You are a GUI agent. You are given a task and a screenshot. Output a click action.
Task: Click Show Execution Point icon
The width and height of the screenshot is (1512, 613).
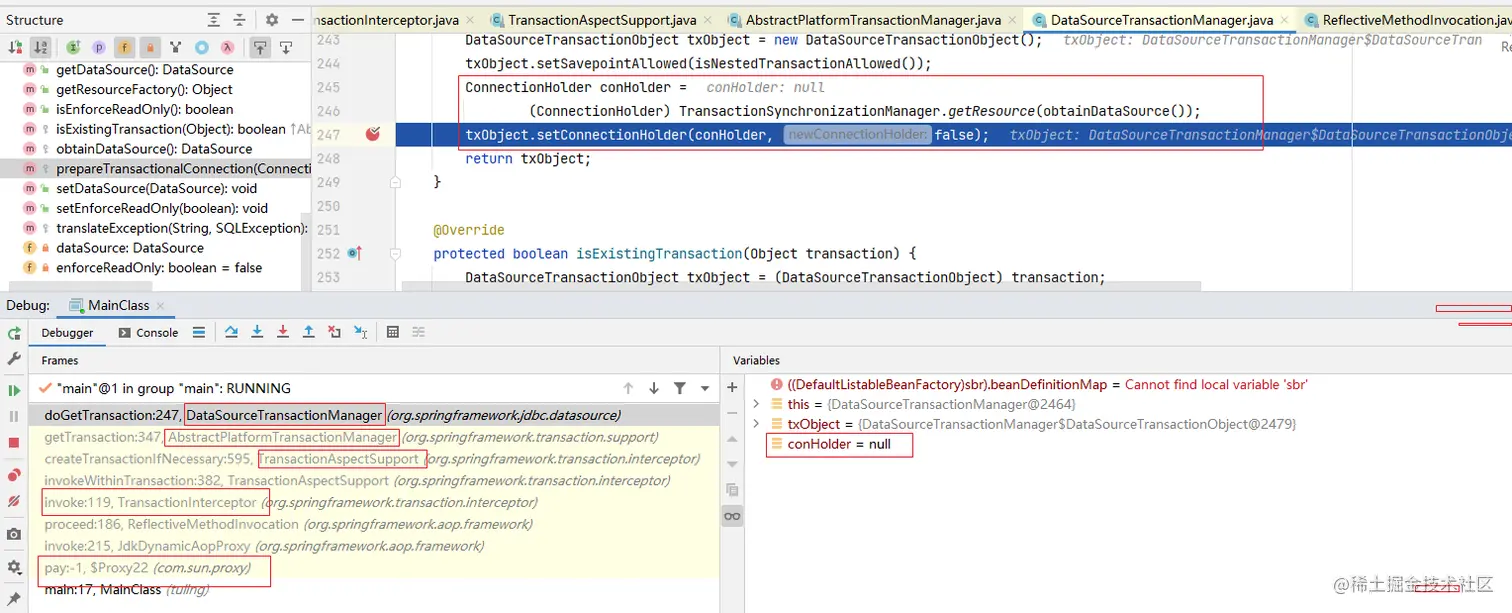tap(199, 333)
